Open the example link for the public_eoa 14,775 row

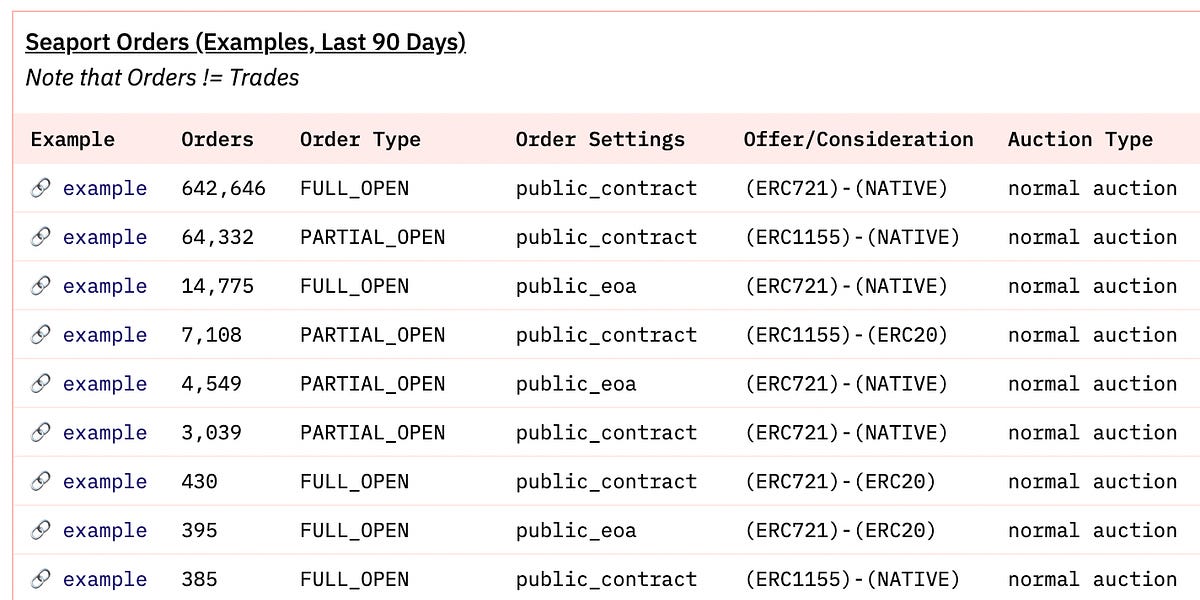tap(105, 286)
